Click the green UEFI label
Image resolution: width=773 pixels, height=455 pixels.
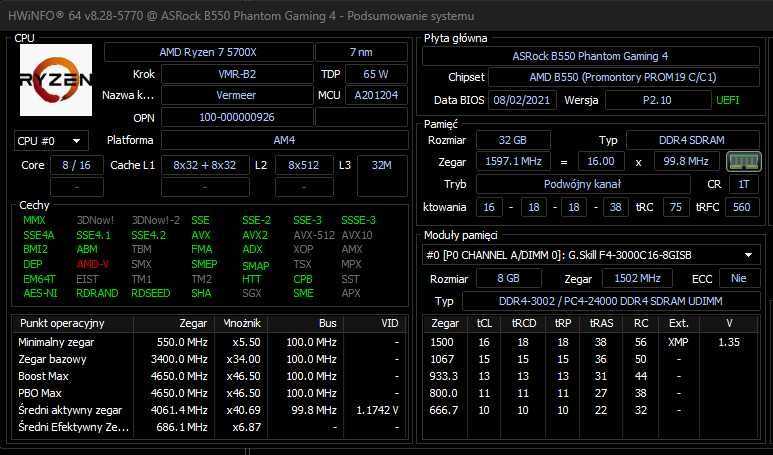(728, 100)
